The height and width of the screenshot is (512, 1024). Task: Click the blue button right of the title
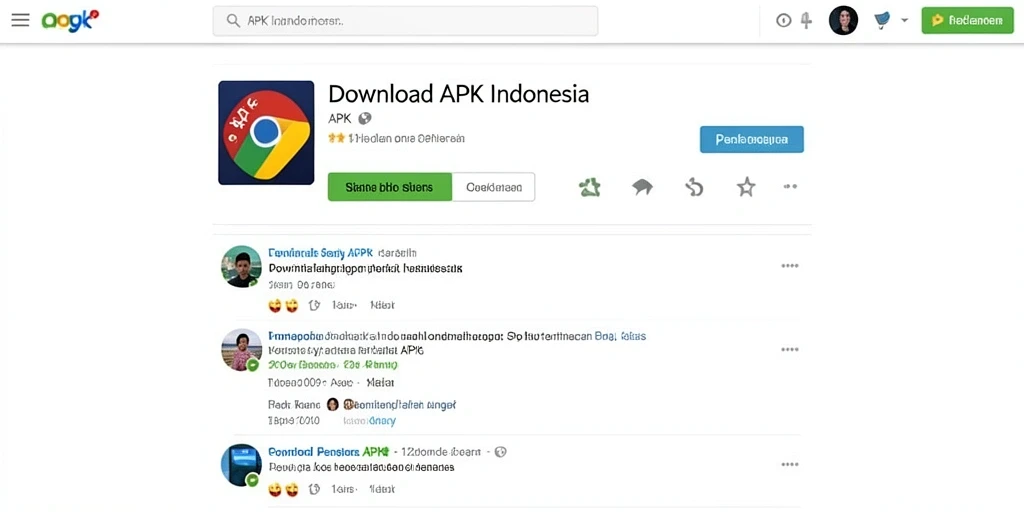752,139
